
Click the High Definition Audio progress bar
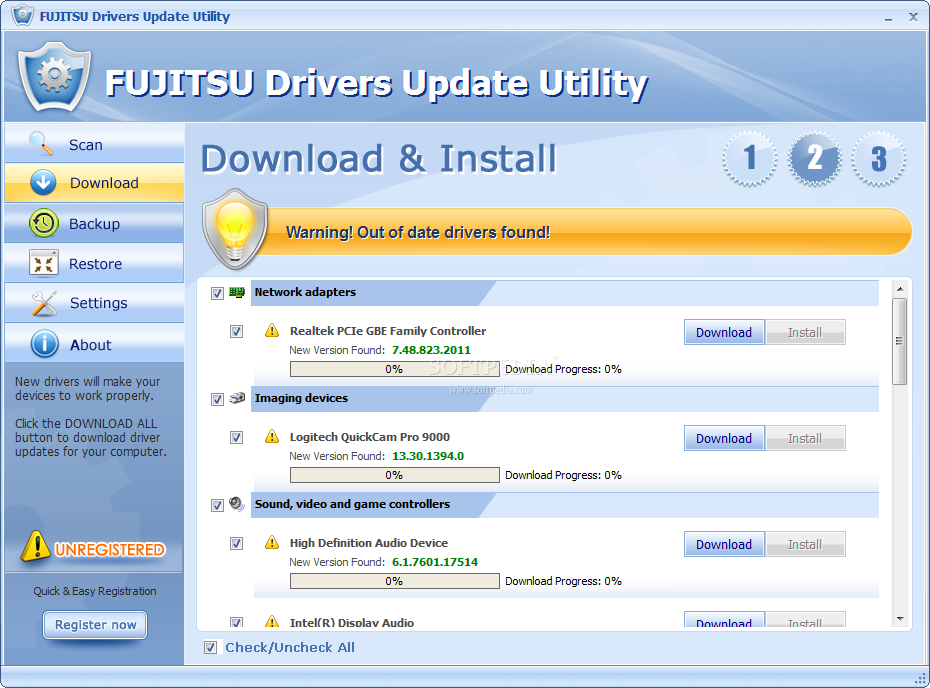[394, 581]
